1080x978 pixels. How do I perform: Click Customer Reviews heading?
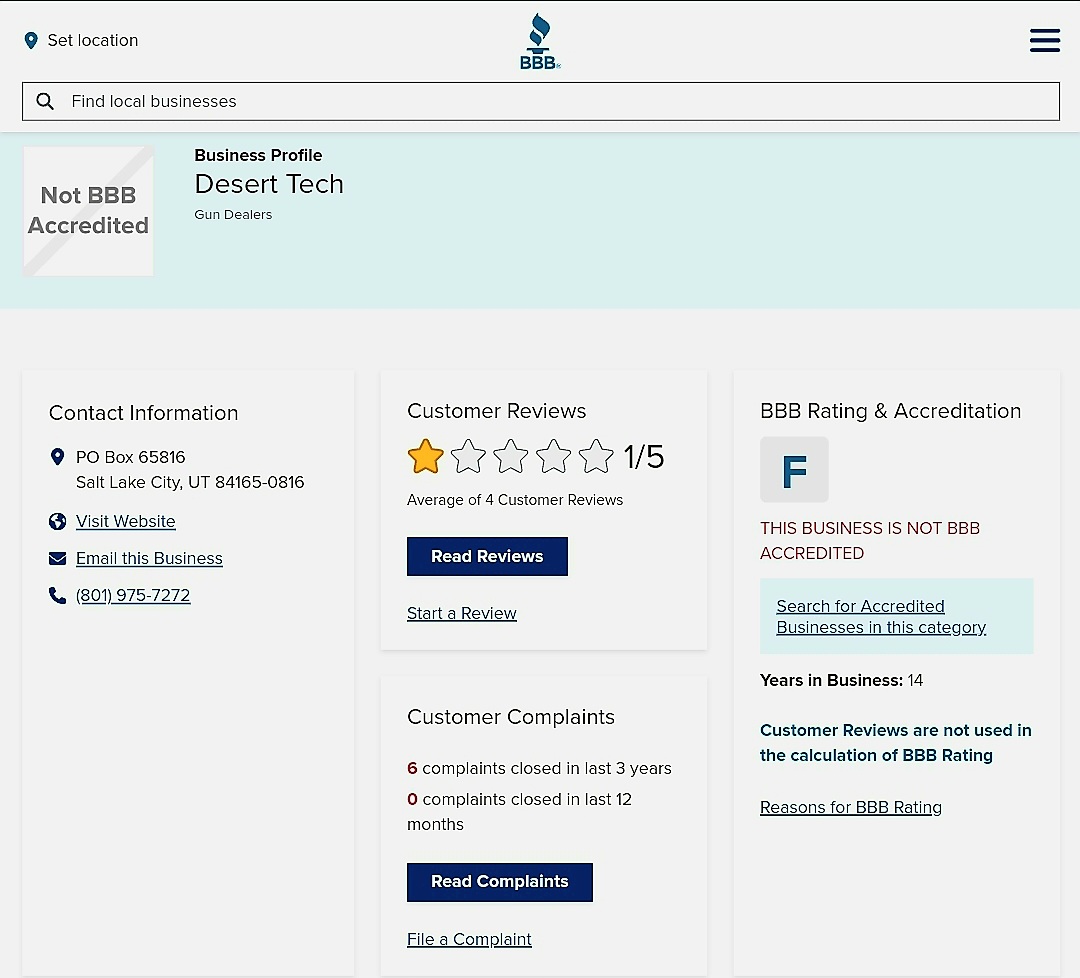tap(497, 411)
